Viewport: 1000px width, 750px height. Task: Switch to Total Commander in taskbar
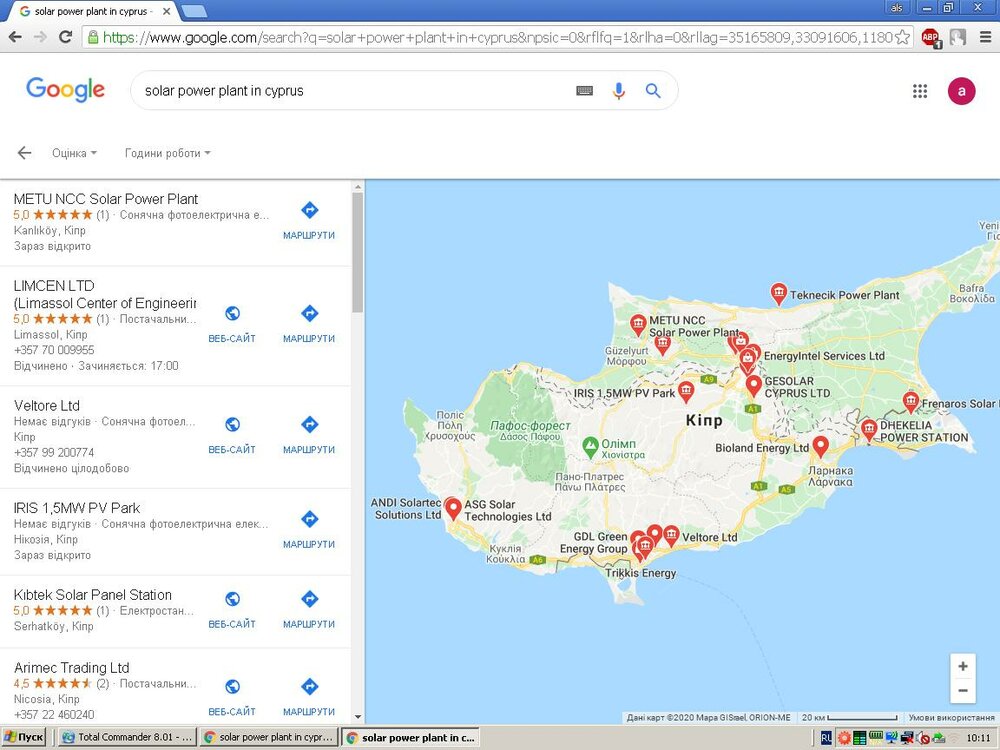point(127,737)
